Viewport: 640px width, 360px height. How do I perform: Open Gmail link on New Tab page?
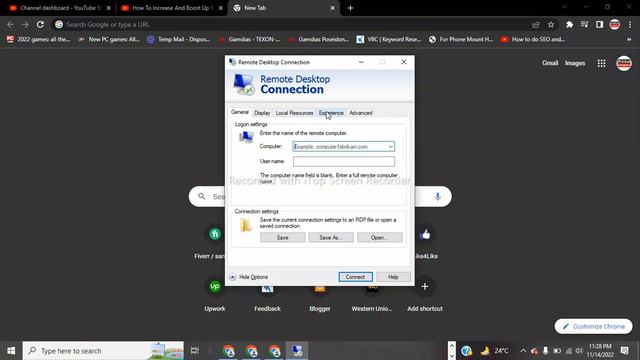550,63
